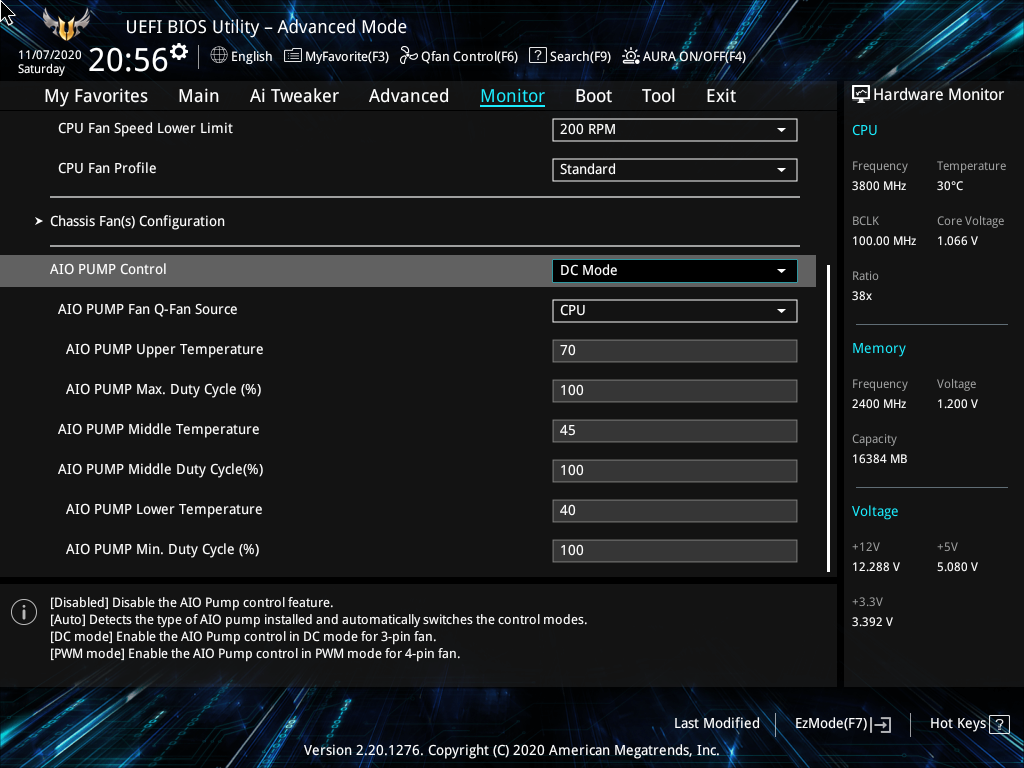1024x768 pixels.
Task: Select AIO PUMP Control label
Action: click(x=108, y=269)
